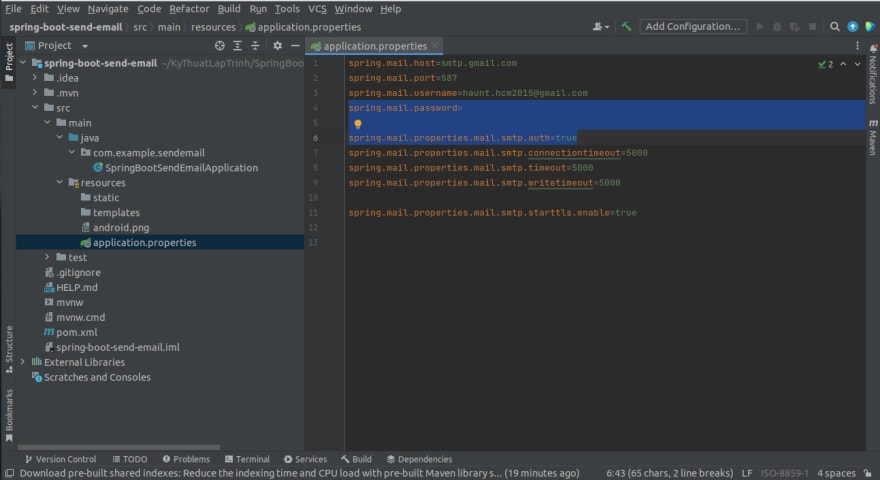The height and width of the screenshot is (480, 880).
Task: Open the Navigate menu
Action: coord(108,9)
